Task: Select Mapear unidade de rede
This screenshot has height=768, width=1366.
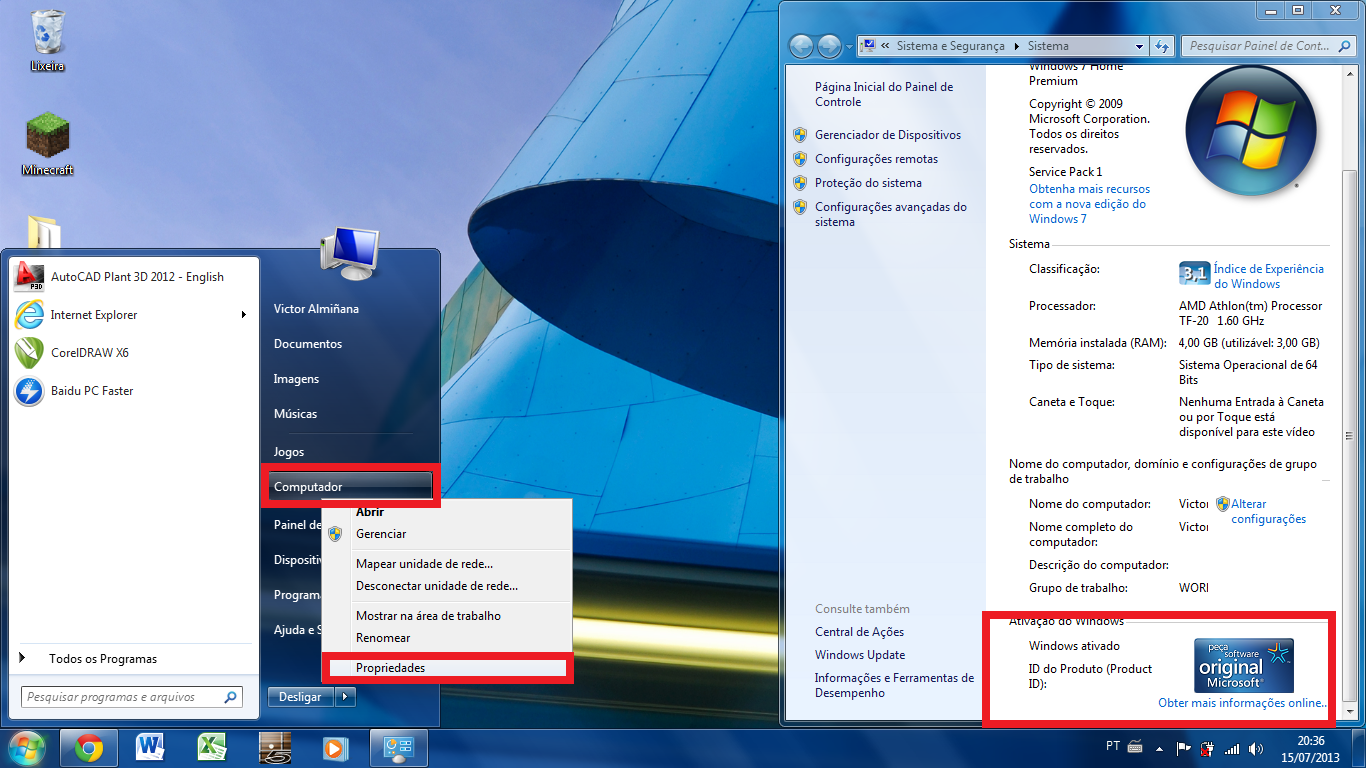Action: 446,564
